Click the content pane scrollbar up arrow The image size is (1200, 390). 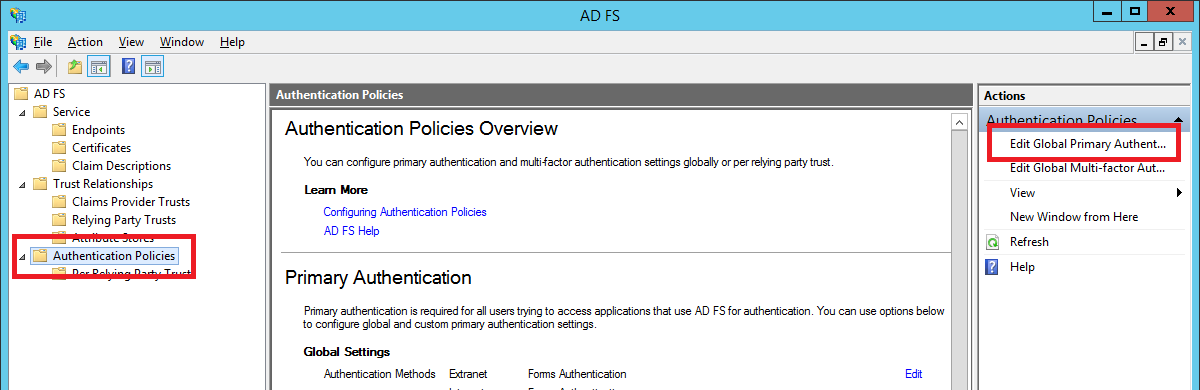point(958,121)
